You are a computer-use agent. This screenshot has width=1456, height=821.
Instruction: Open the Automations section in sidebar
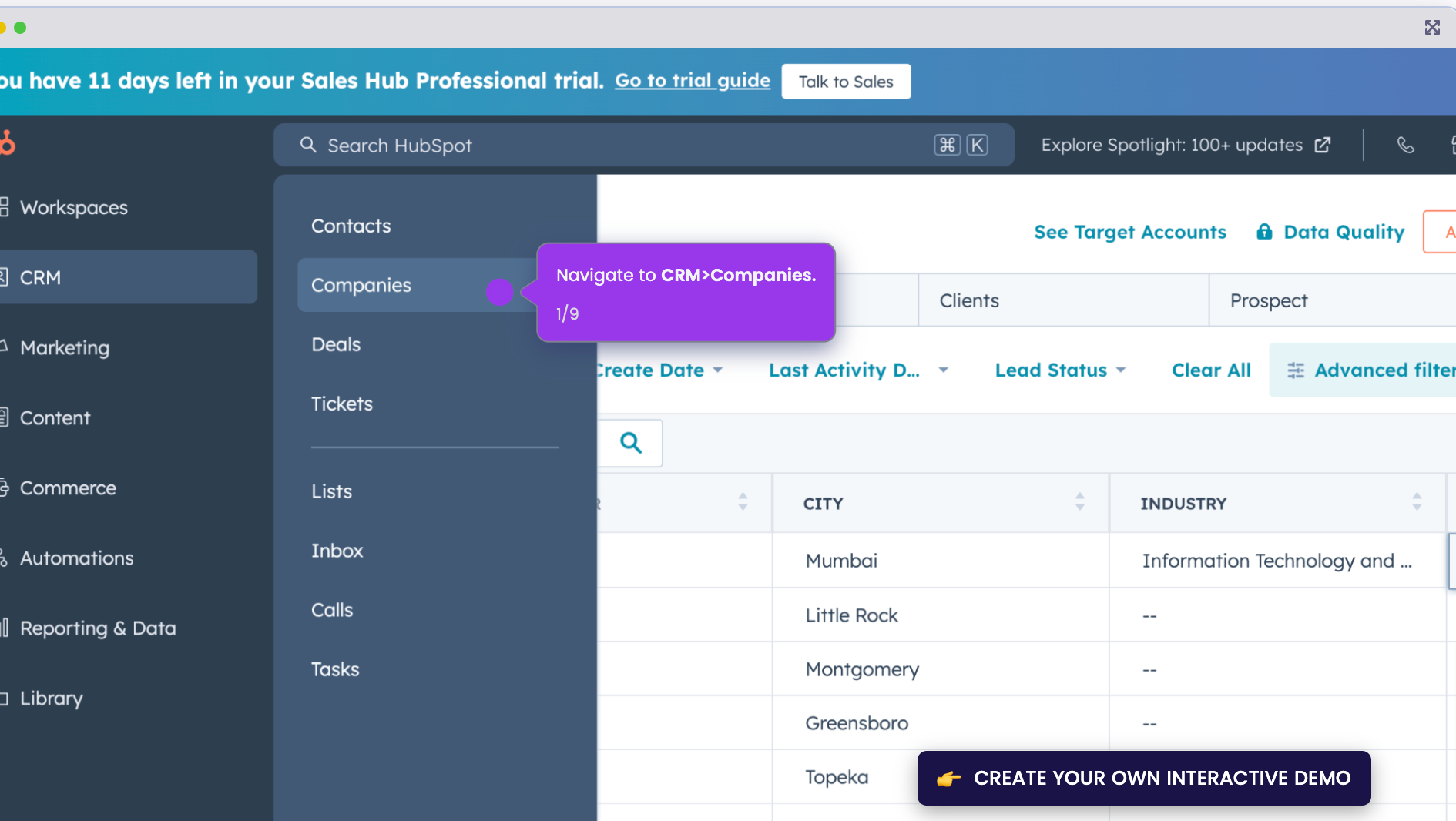(x=77, y=558)
